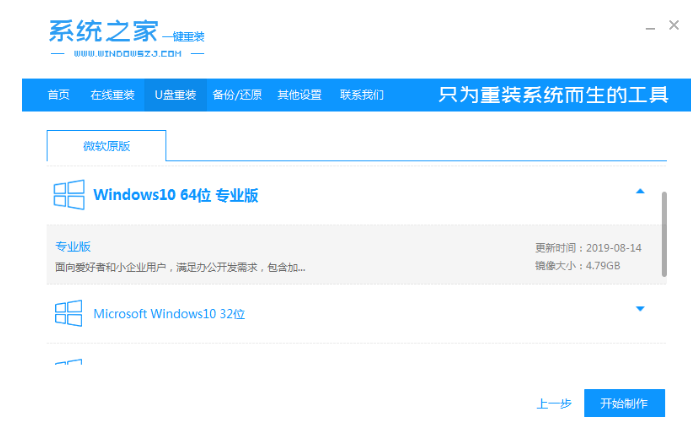Viewport: 697px width, 429px height.
Task: Select the 微软原版 tab
Action: point(106,146)
